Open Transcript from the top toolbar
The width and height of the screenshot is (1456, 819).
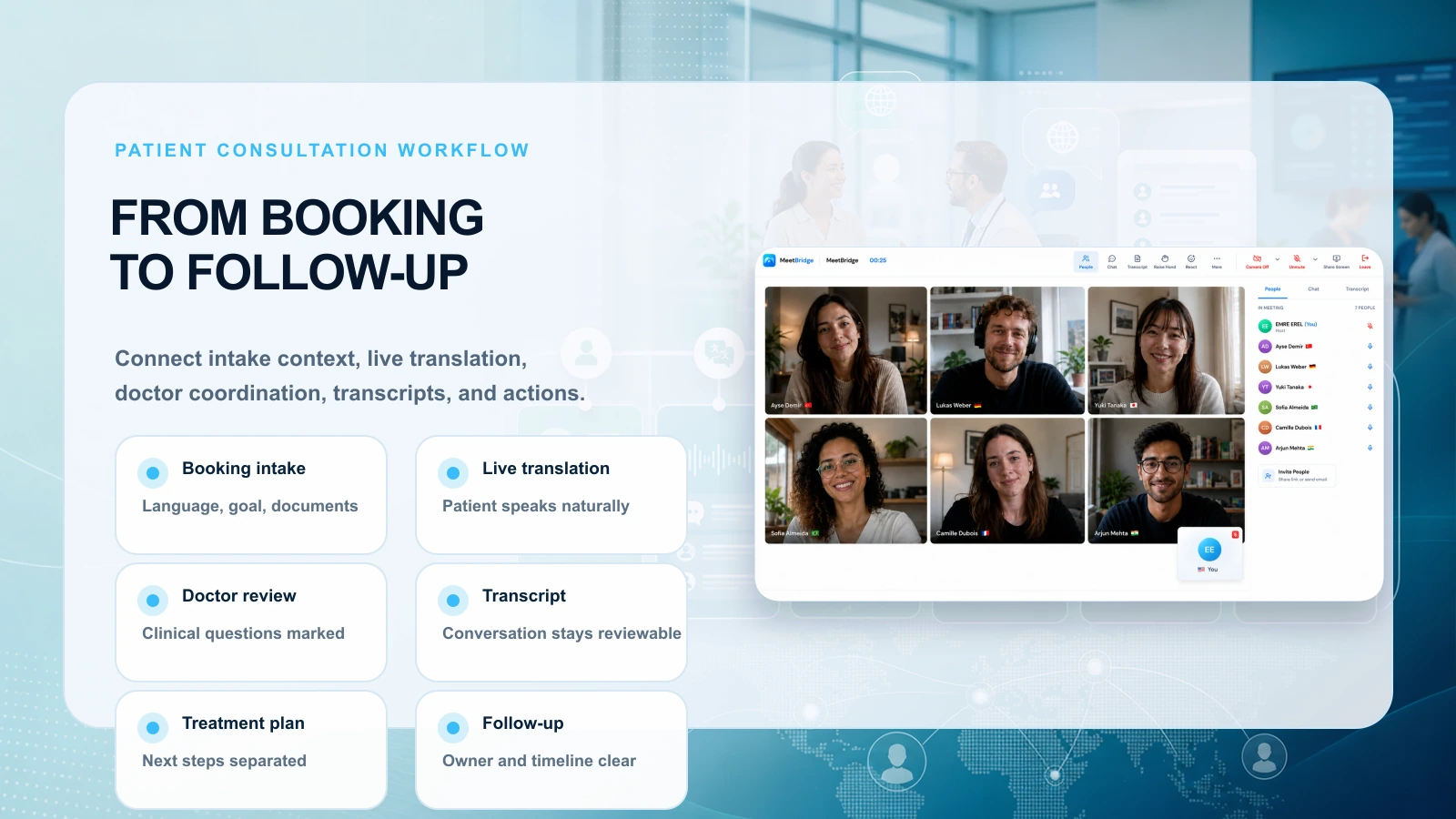tap(1137, 261)
